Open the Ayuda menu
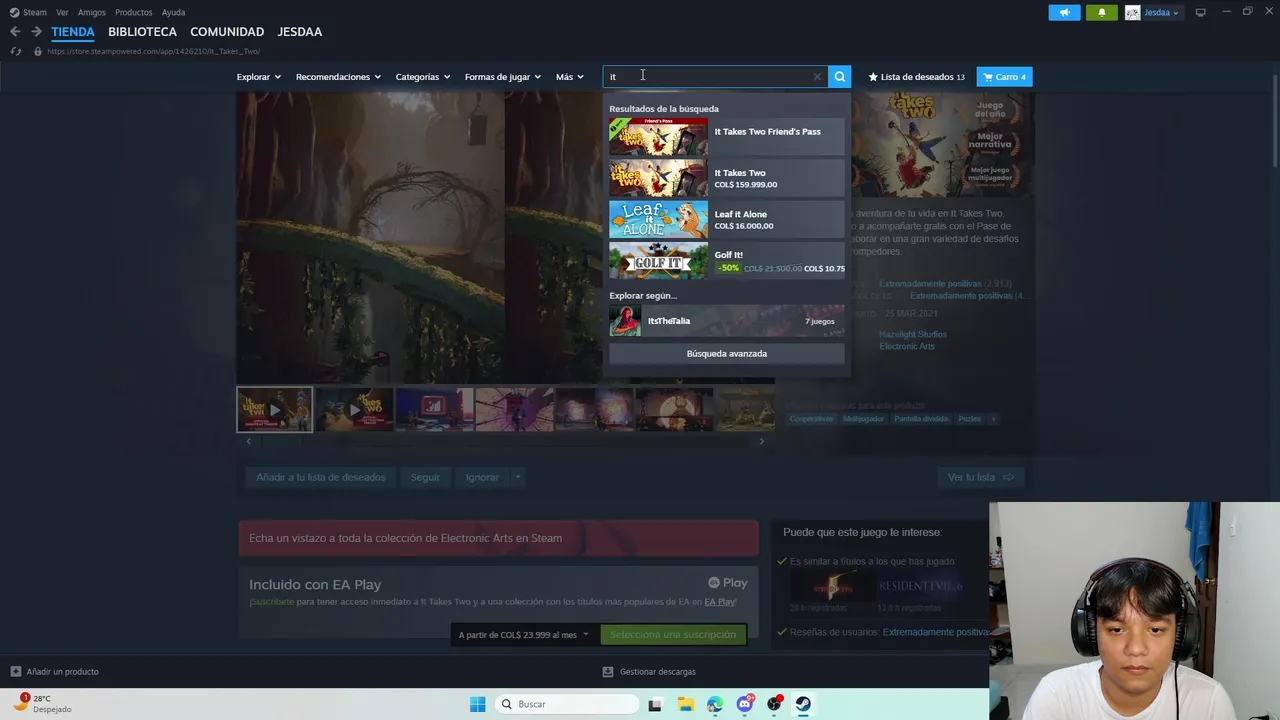The image size is (1280, 720). (x=173, y=12)
